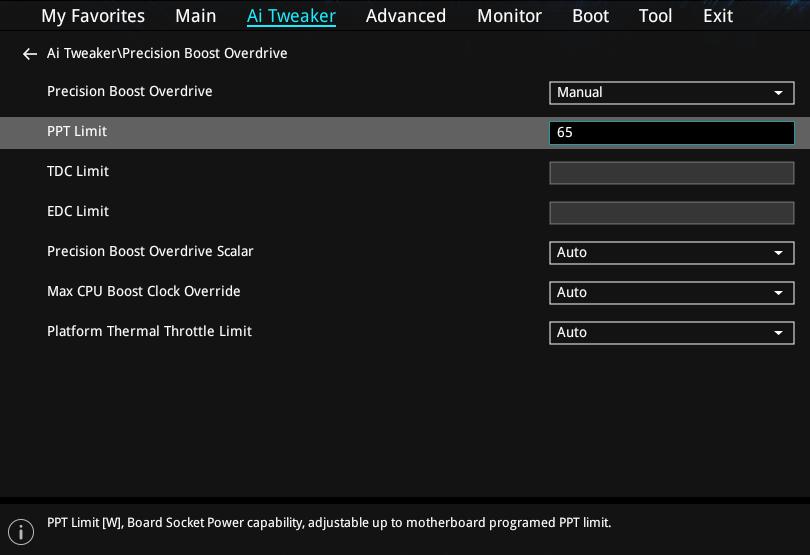Switch to the Main tab
Image resolution: width=810 pixels, height=555 pixels.
tap(195, 16)
